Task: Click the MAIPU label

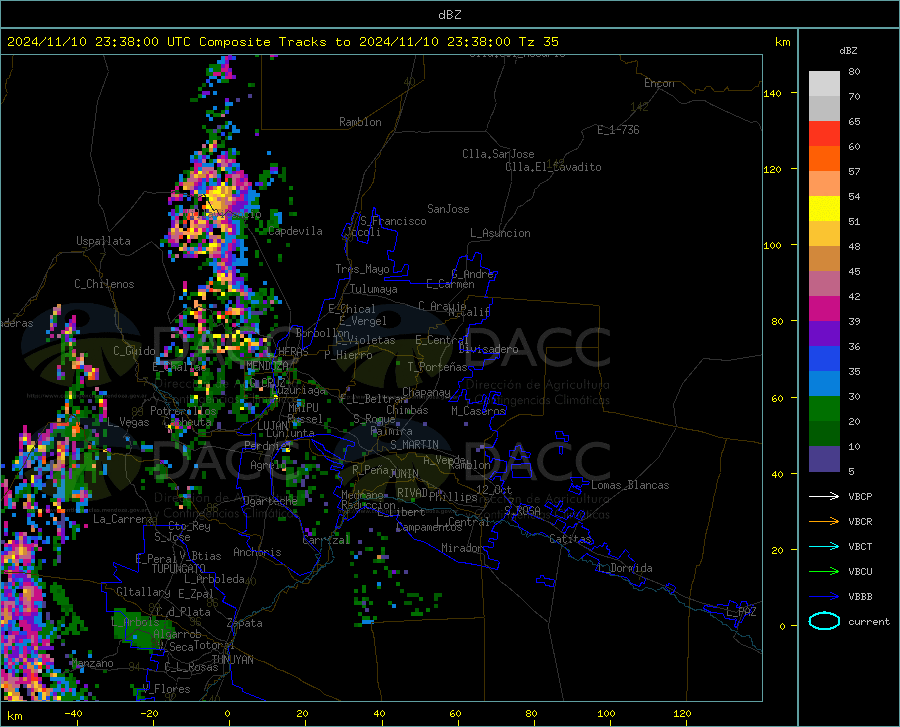Action: [x=303, y=407]
